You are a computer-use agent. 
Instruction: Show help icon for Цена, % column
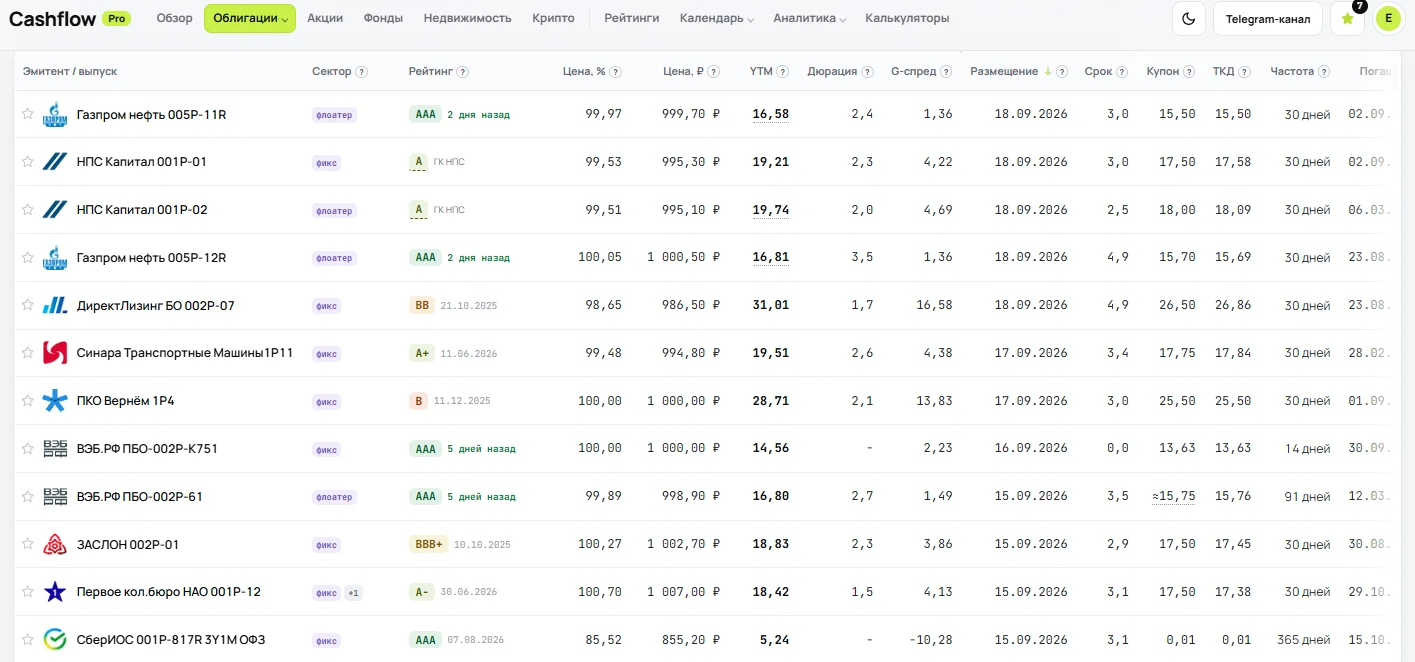point(616,72)
